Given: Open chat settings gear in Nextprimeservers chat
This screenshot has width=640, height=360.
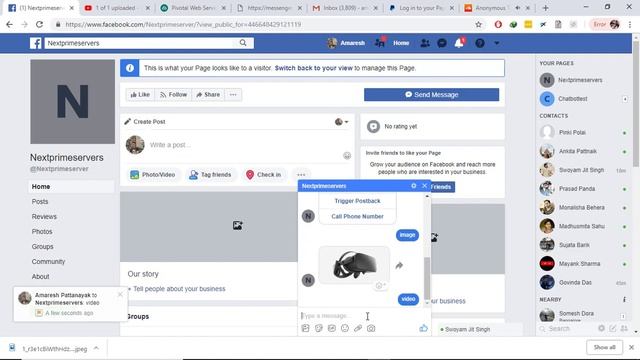Looking at the screenshot, I should click(413, 186).
